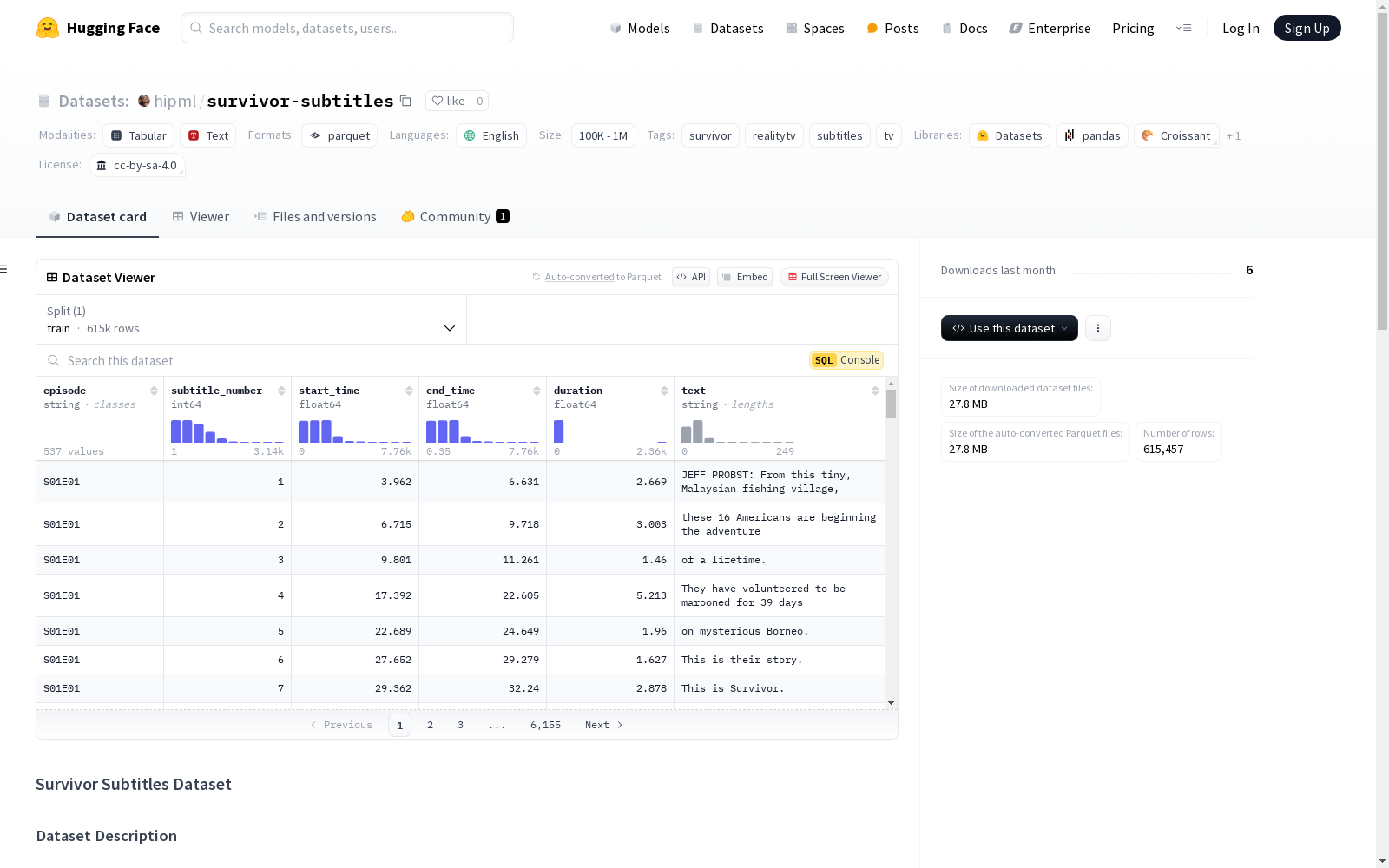Open Models in the top navigation

pyautogui.click(x=640, y=28)
